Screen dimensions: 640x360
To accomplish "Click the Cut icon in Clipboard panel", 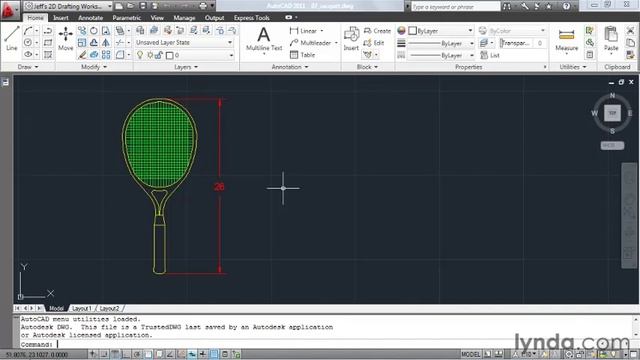I will coord(630,31).
